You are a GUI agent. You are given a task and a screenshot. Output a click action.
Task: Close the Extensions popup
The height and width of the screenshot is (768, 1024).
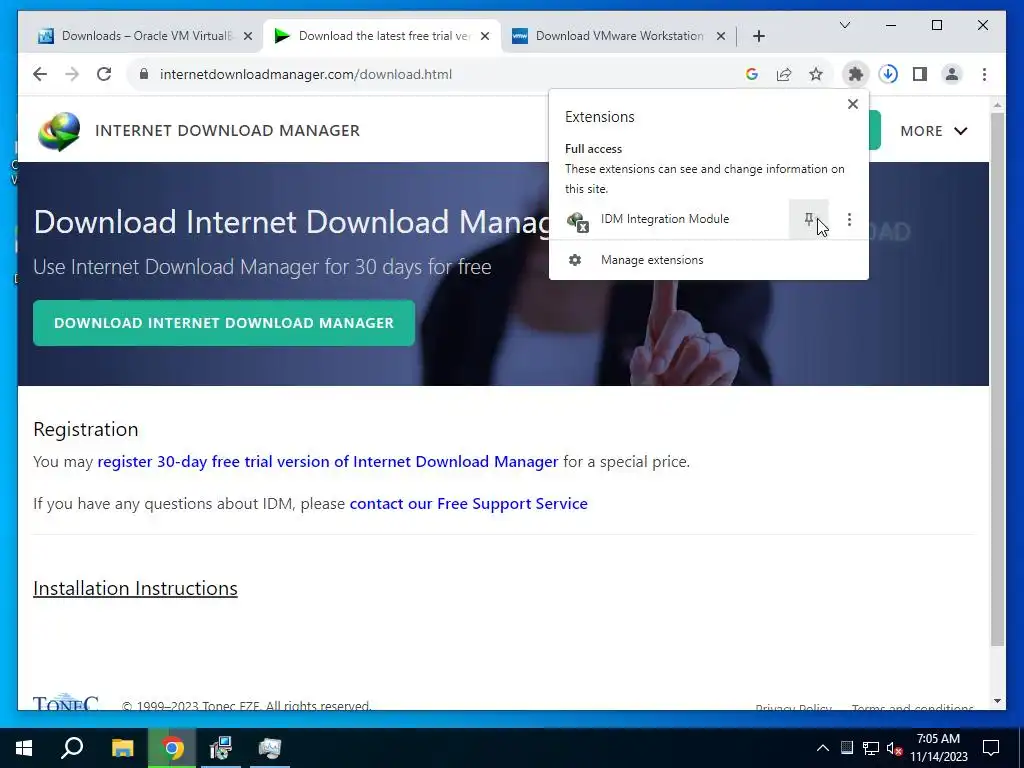(852, 104)
